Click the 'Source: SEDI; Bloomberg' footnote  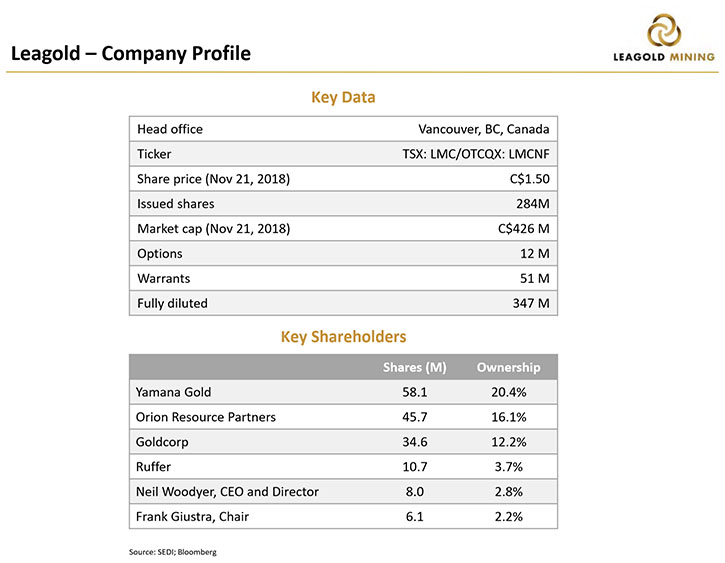click(x=172, y=552)
